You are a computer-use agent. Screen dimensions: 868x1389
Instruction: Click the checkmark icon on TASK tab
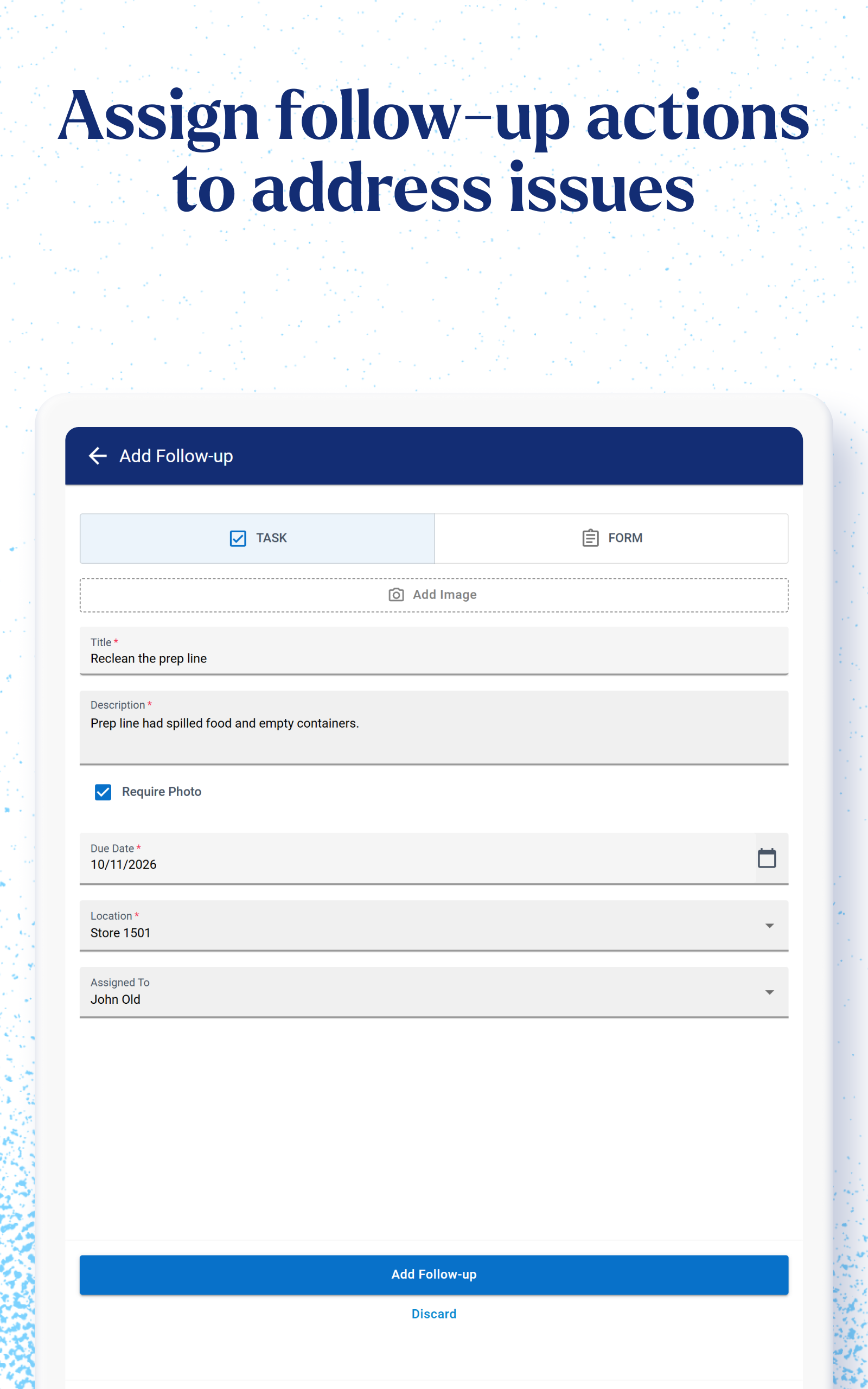[238, 538]
